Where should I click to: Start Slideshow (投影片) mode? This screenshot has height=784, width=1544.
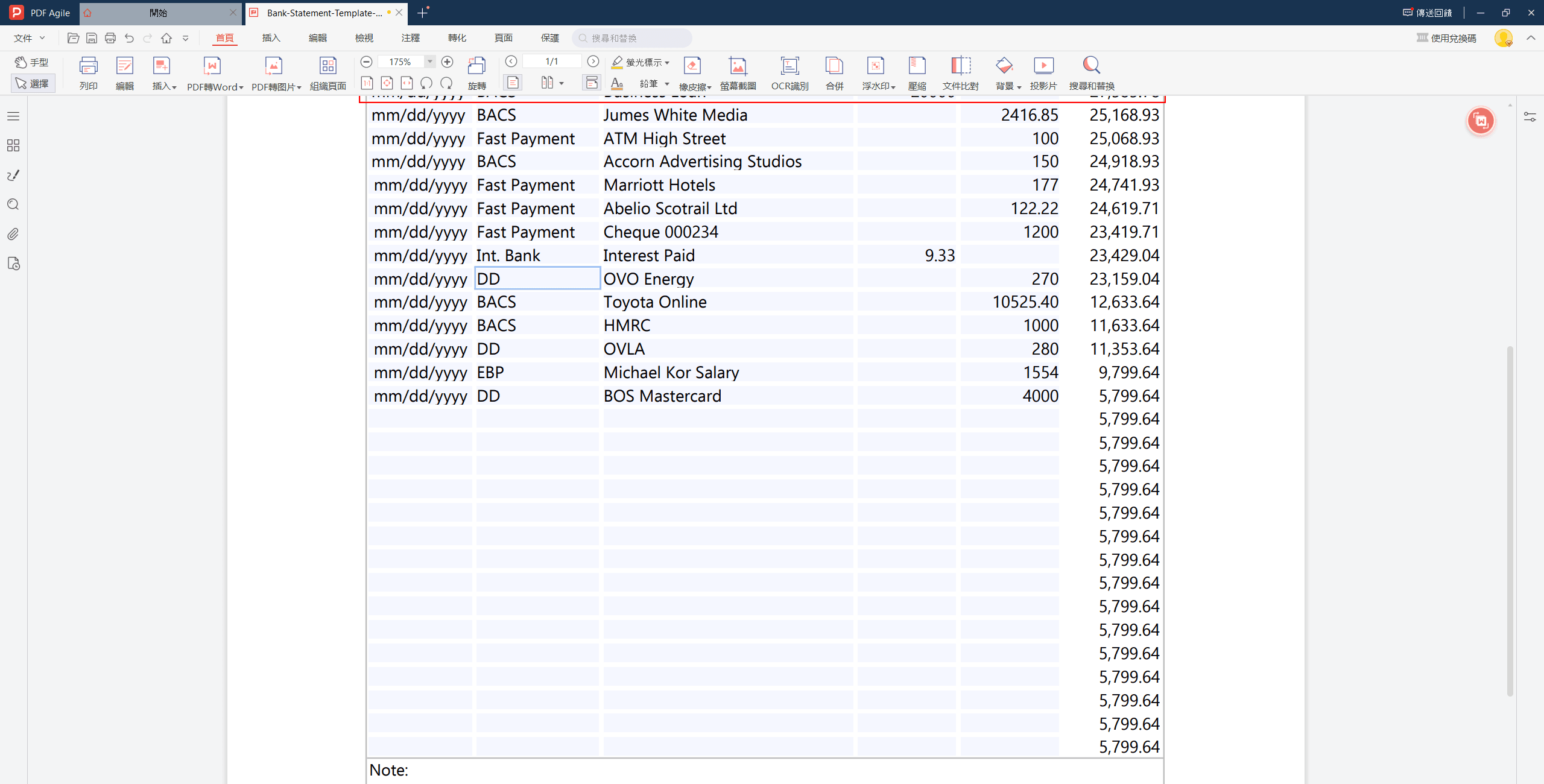click(x=1043, y=73)
